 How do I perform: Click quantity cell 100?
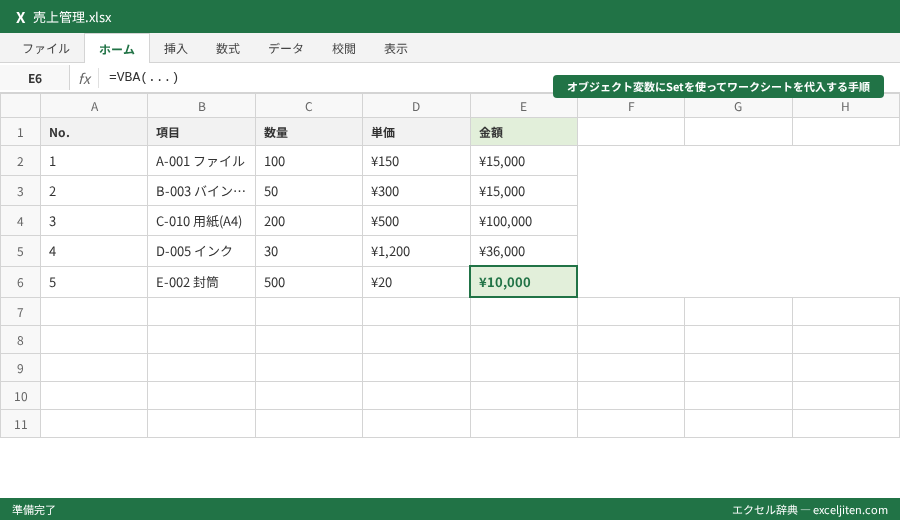(309, 161)
